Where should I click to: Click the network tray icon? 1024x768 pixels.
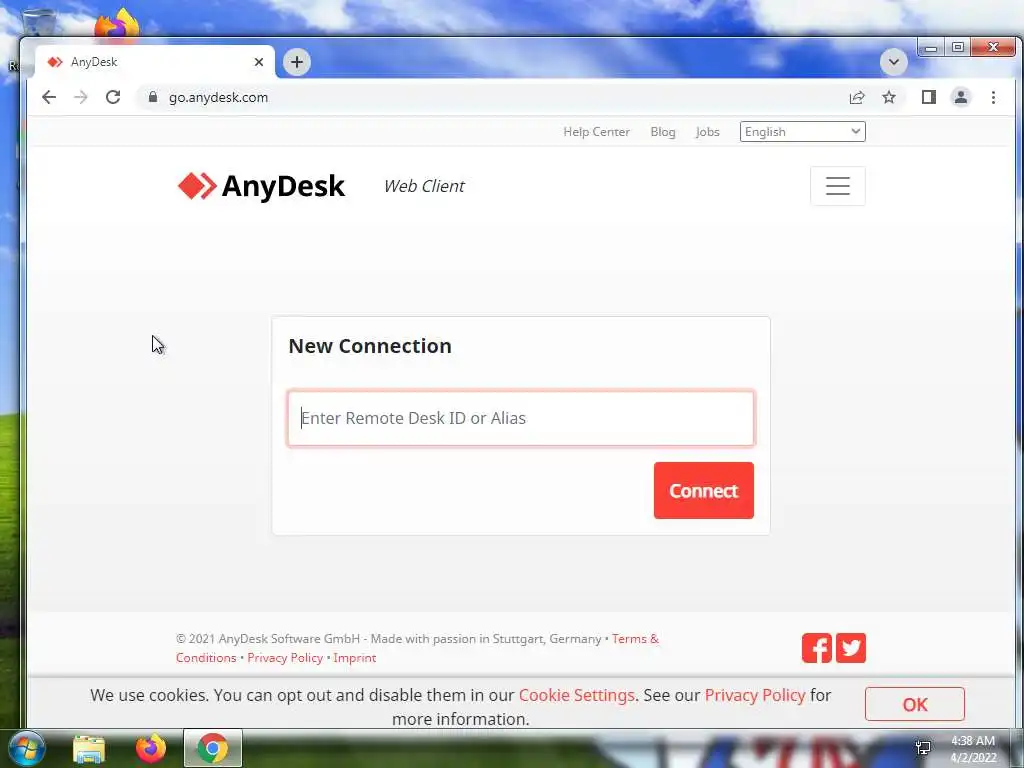click(923, 748)
